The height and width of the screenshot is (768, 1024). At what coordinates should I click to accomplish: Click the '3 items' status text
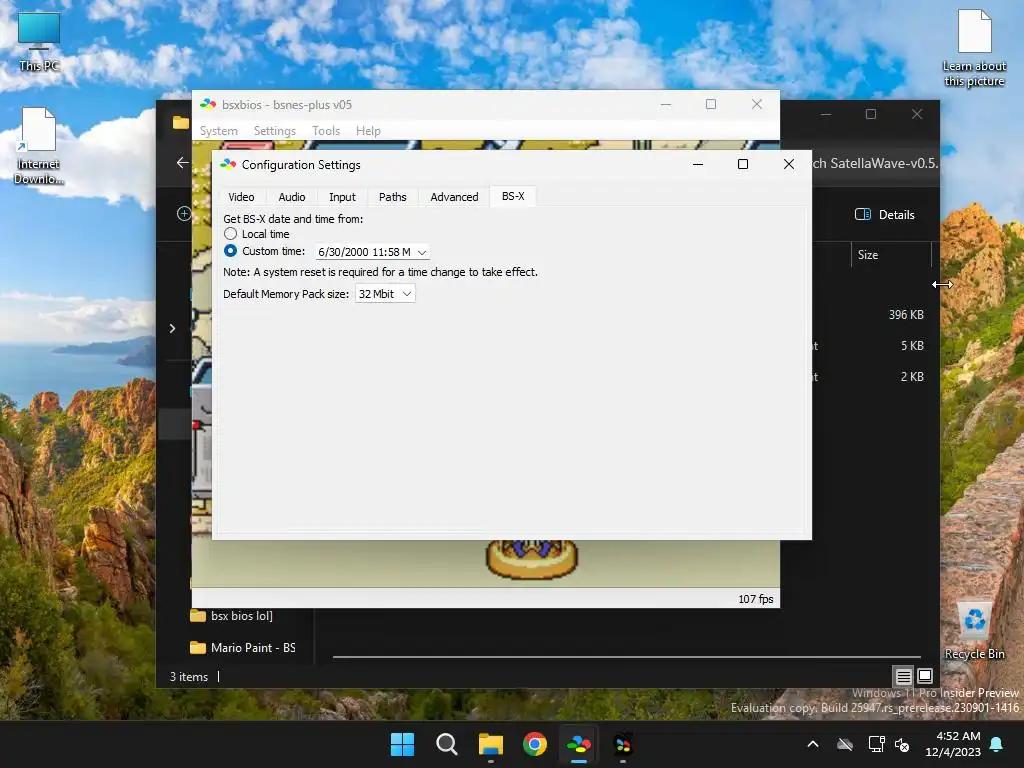[x=189, y=677]
